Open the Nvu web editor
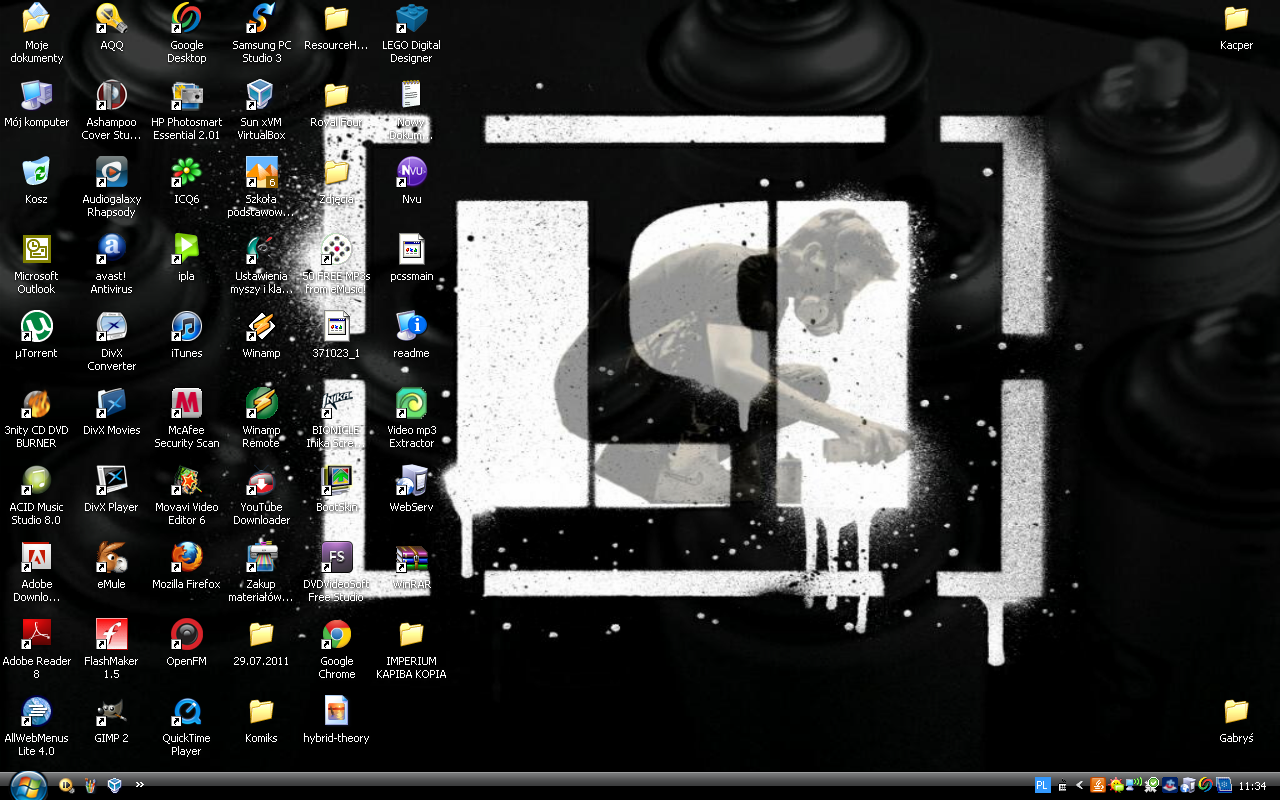This screenshot has height=800, width=1280. click(x=411, y=181)
